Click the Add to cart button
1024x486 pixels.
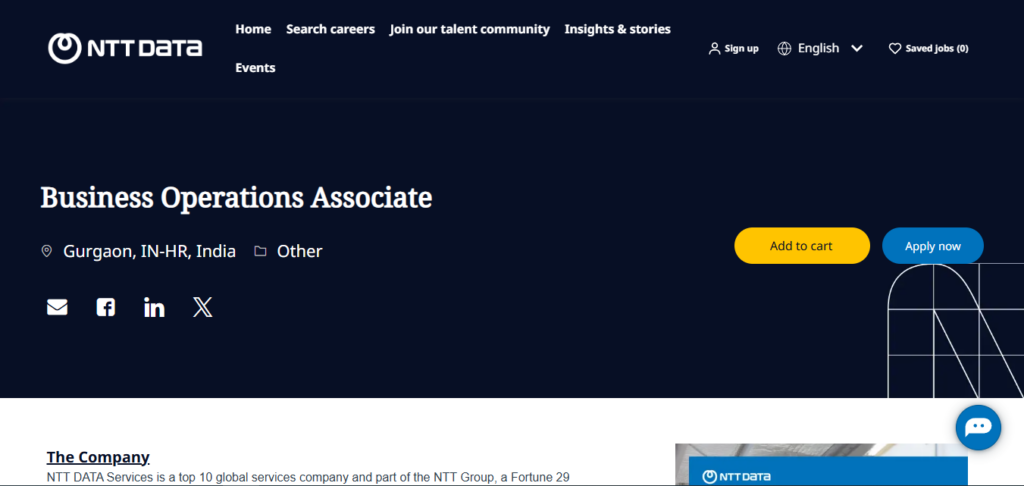coord(802,246)
